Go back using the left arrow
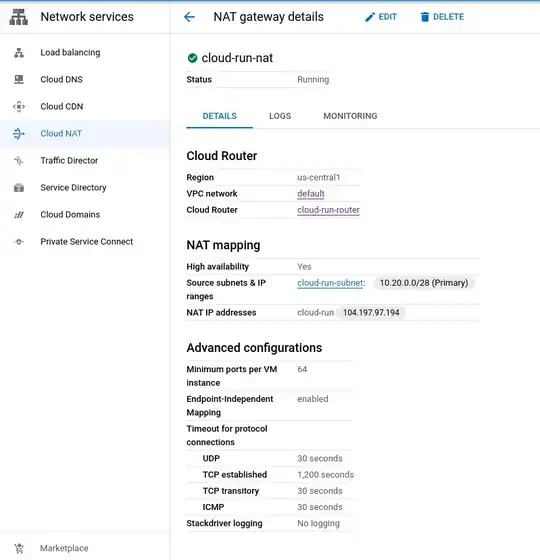540x560 pixels. point(189,17)
